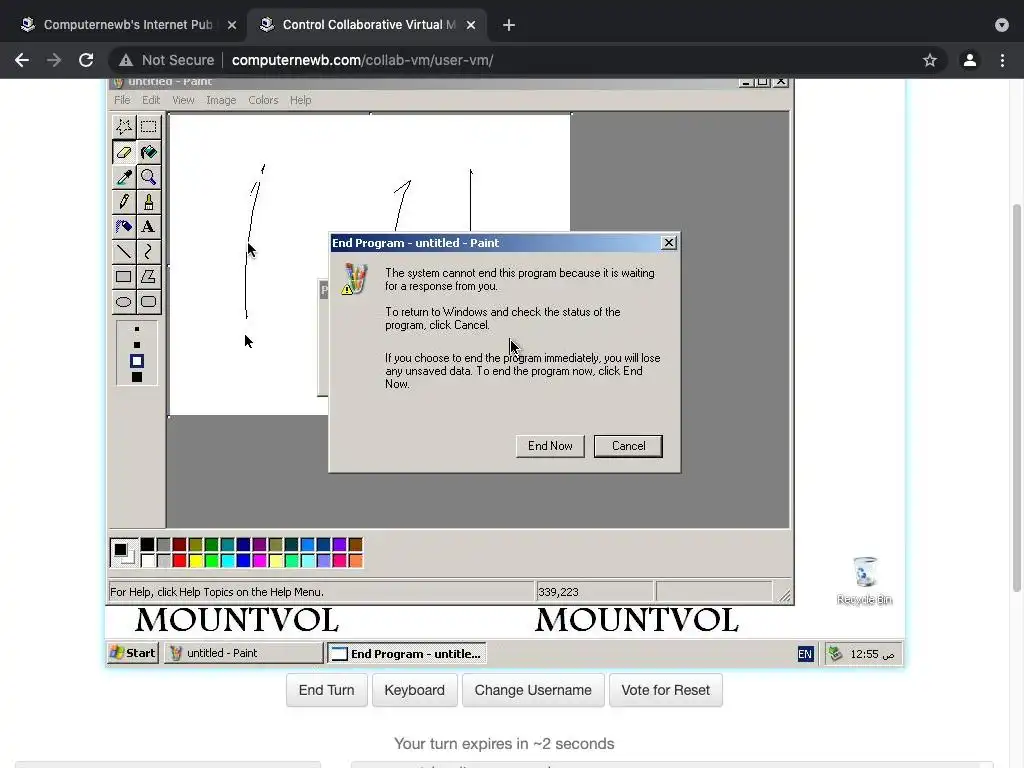Click the Paint warning icon in dialog

(x=355, y=279)
